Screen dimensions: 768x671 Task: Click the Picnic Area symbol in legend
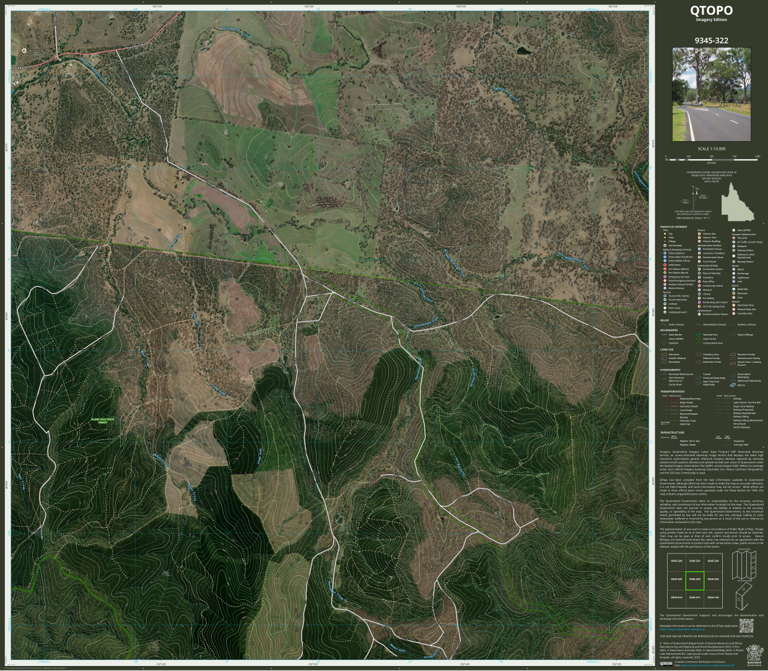click(665, 308)
